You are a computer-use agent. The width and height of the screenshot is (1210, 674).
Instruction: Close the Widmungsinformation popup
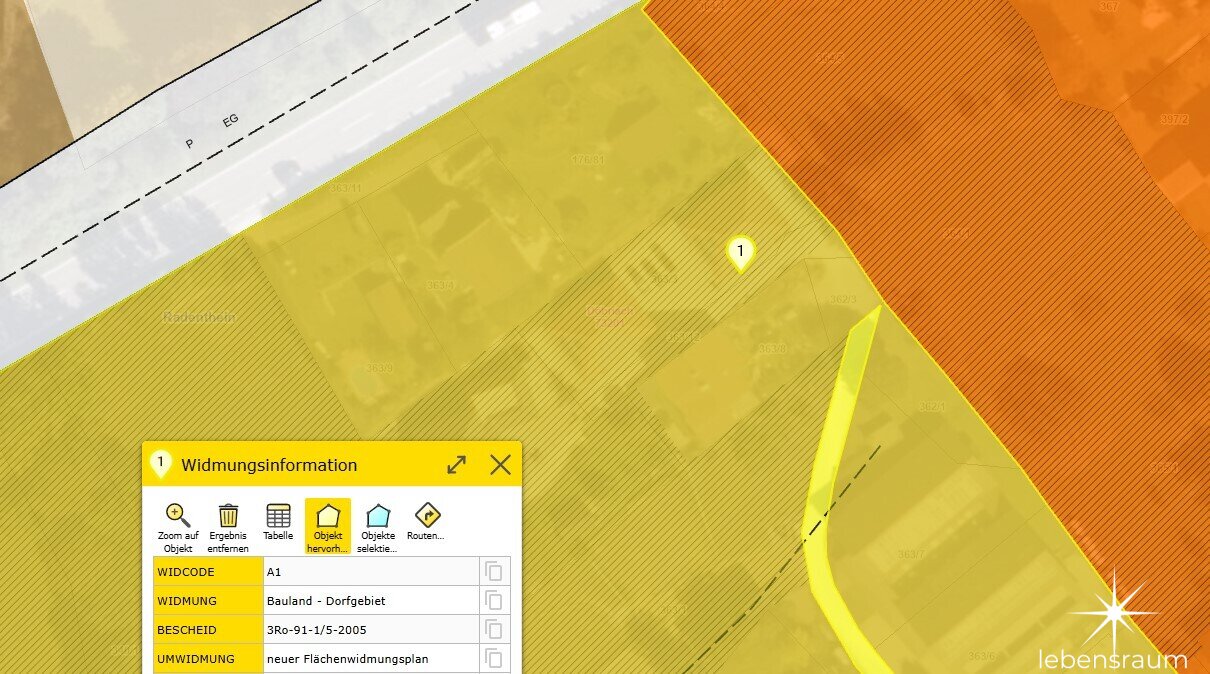[x=500, y=465]
